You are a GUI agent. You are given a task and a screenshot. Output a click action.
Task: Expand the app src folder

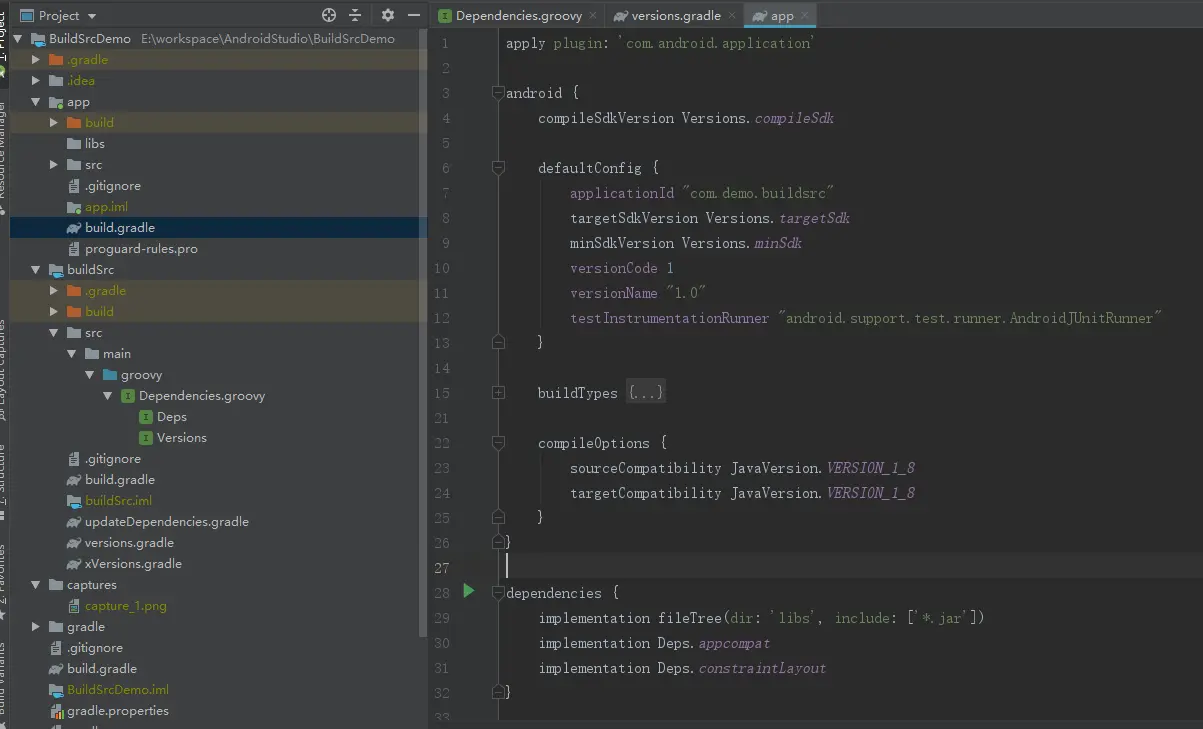[54, 165]
